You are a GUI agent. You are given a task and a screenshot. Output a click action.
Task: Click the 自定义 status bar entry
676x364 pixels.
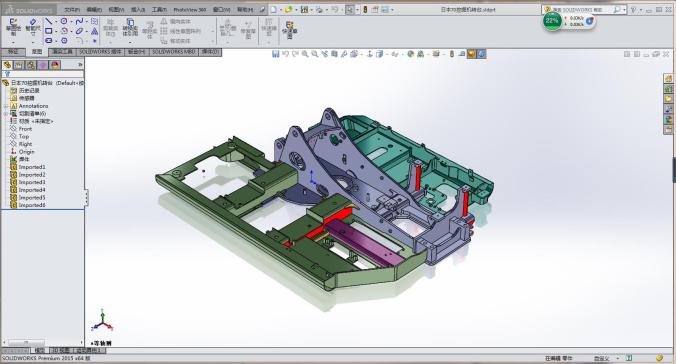[601, 358]
